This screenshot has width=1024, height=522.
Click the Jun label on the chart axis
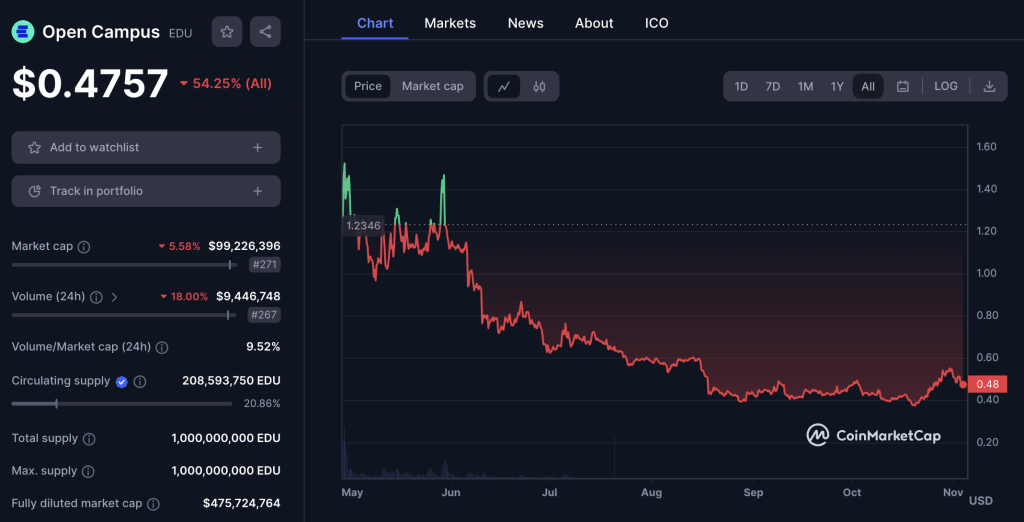click(x=449, y=492)
